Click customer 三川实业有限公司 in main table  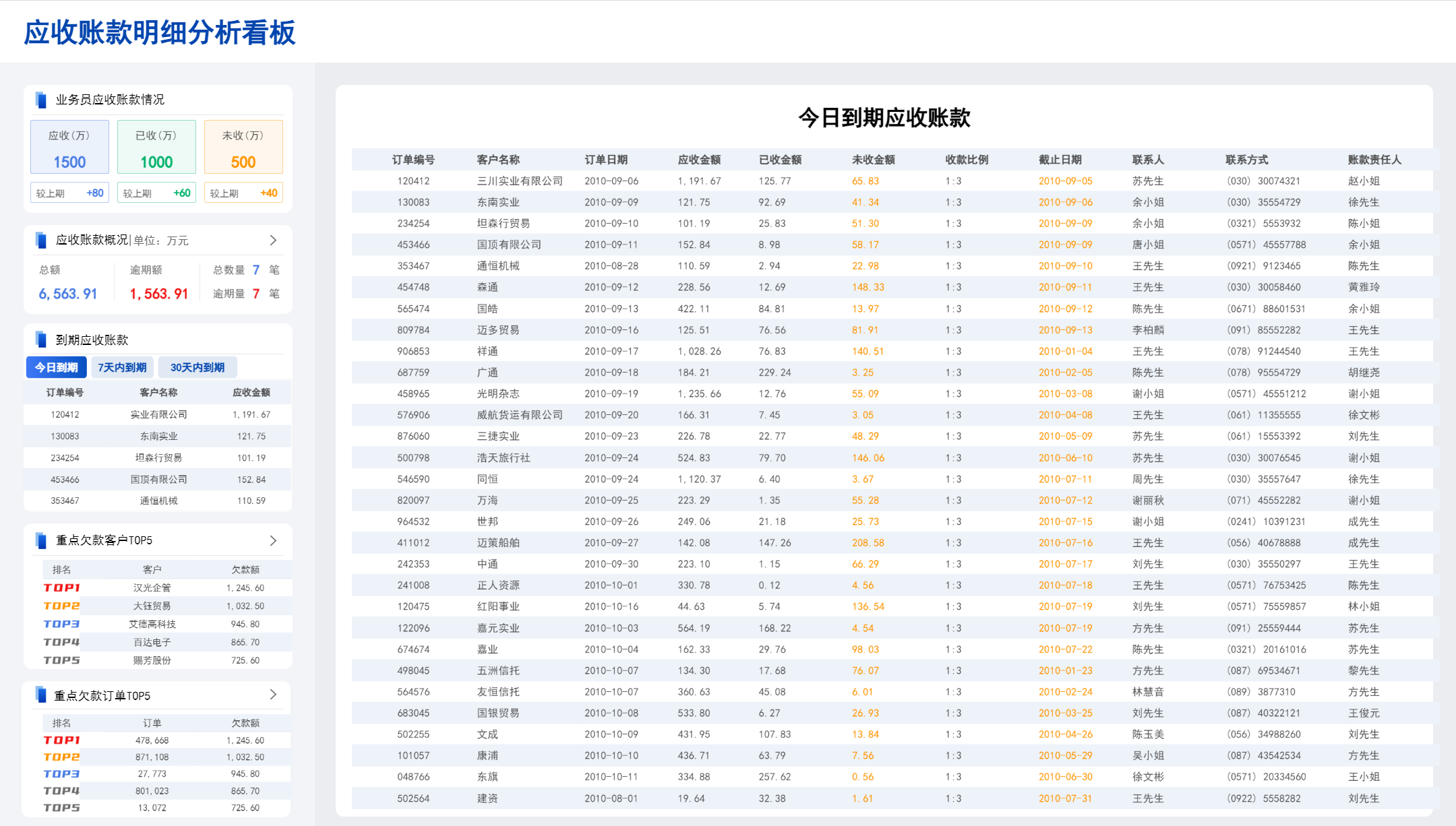(519, 181)
